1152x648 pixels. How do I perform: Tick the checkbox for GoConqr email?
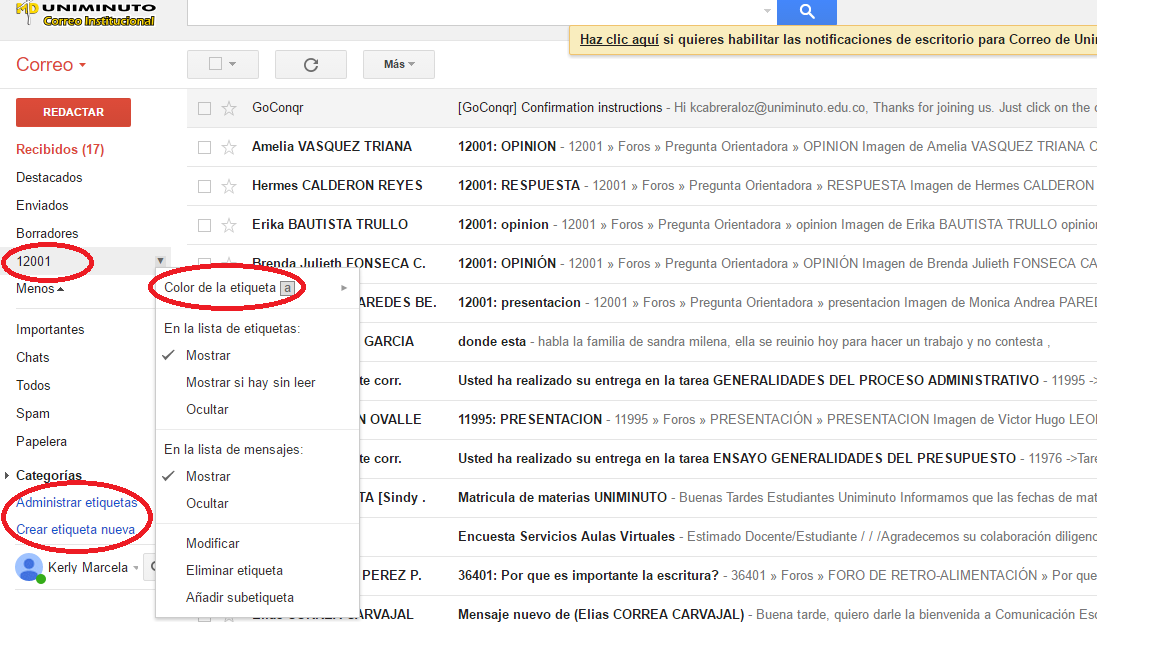click(204, 109)
